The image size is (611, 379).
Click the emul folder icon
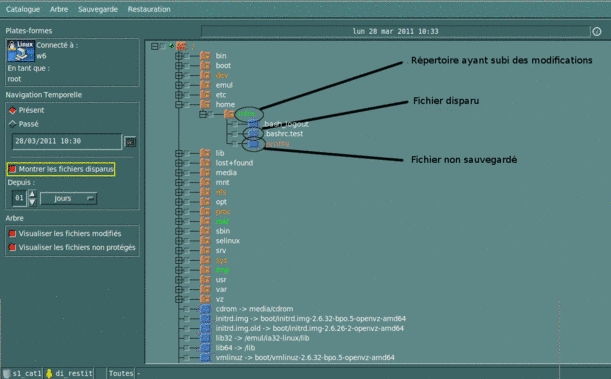pyautogui.click(x=205, y=85)
